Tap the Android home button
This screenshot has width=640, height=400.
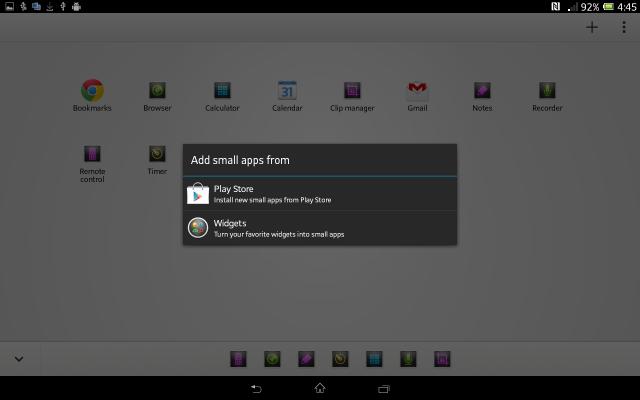tap(320, 388)
